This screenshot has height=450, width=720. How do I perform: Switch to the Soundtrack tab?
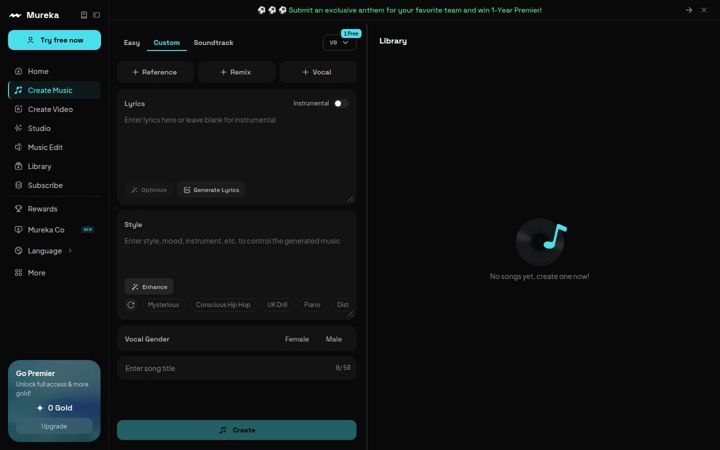[214, 43]
